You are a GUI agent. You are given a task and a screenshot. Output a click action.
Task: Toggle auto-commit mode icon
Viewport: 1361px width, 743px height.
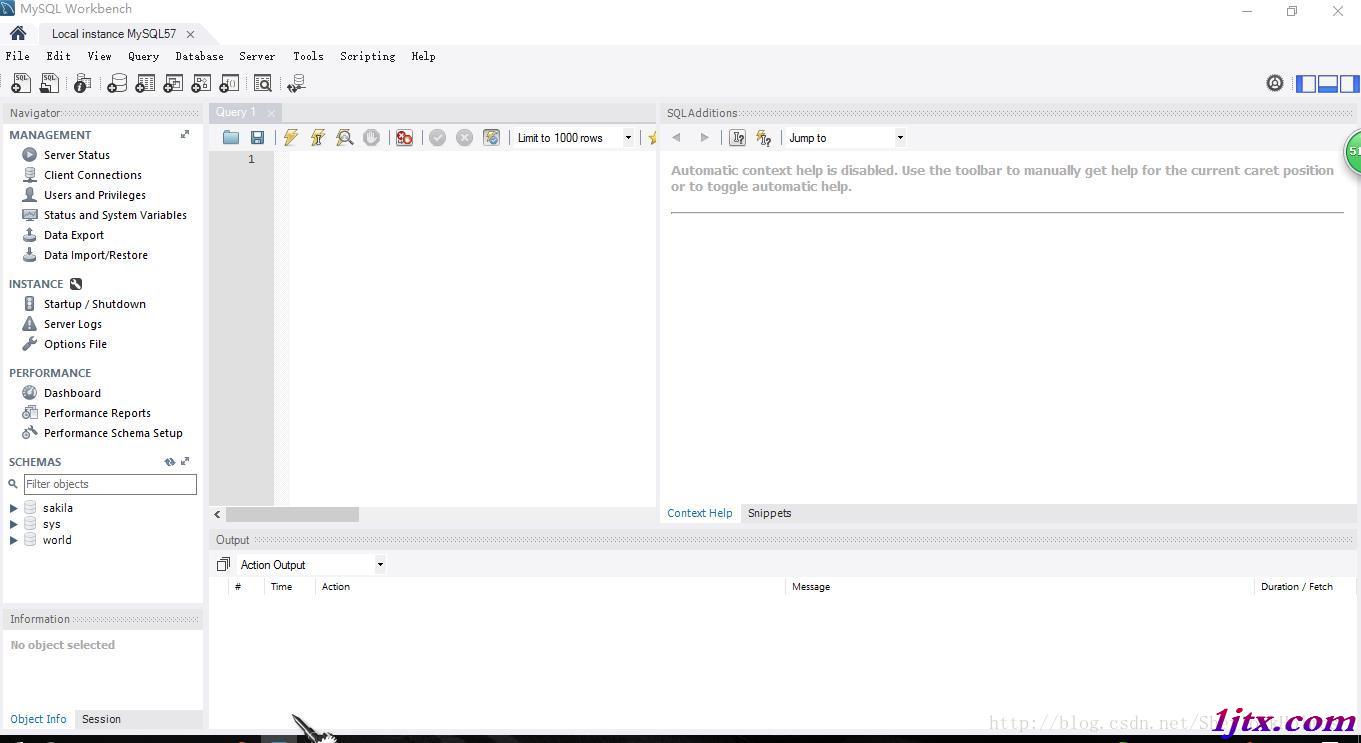[491, 138]
